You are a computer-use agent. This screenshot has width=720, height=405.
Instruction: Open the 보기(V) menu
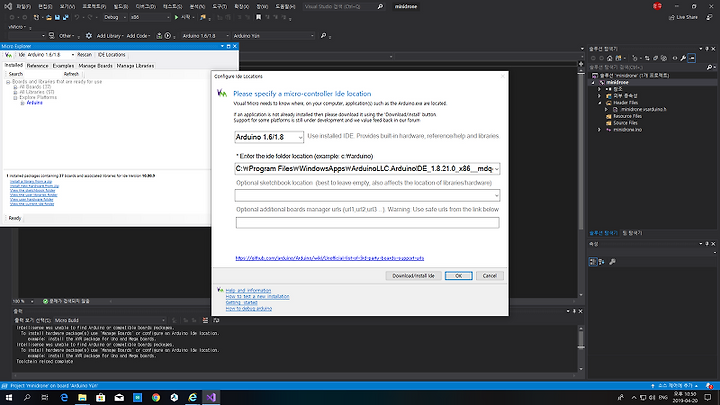coord(67,6)
